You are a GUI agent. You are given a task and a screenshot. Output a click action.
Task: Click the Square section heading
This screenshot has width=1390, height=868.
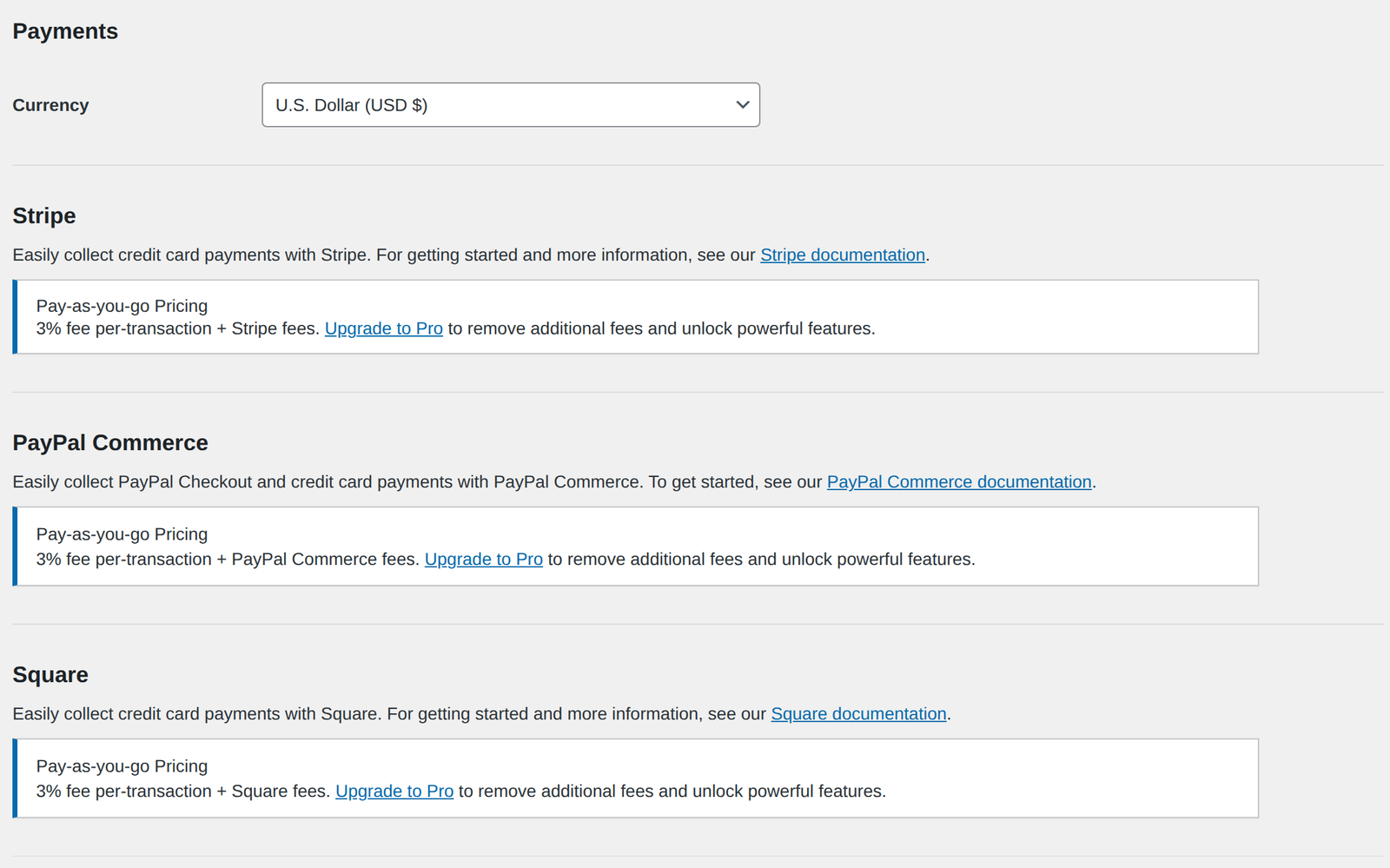pyautogui.click(x=50, y=675)
